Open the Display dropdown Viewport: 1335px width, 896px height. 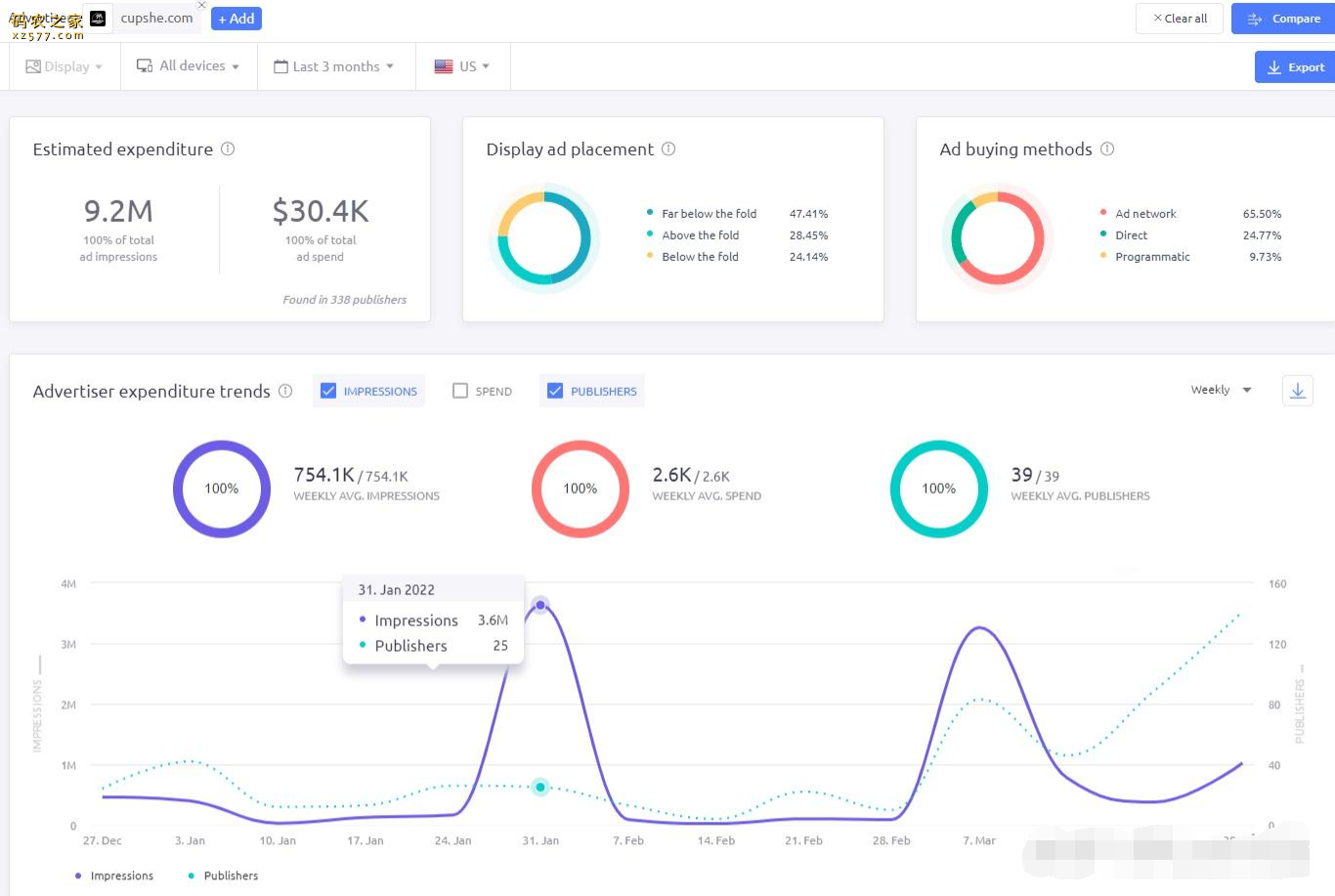point(65,66)
